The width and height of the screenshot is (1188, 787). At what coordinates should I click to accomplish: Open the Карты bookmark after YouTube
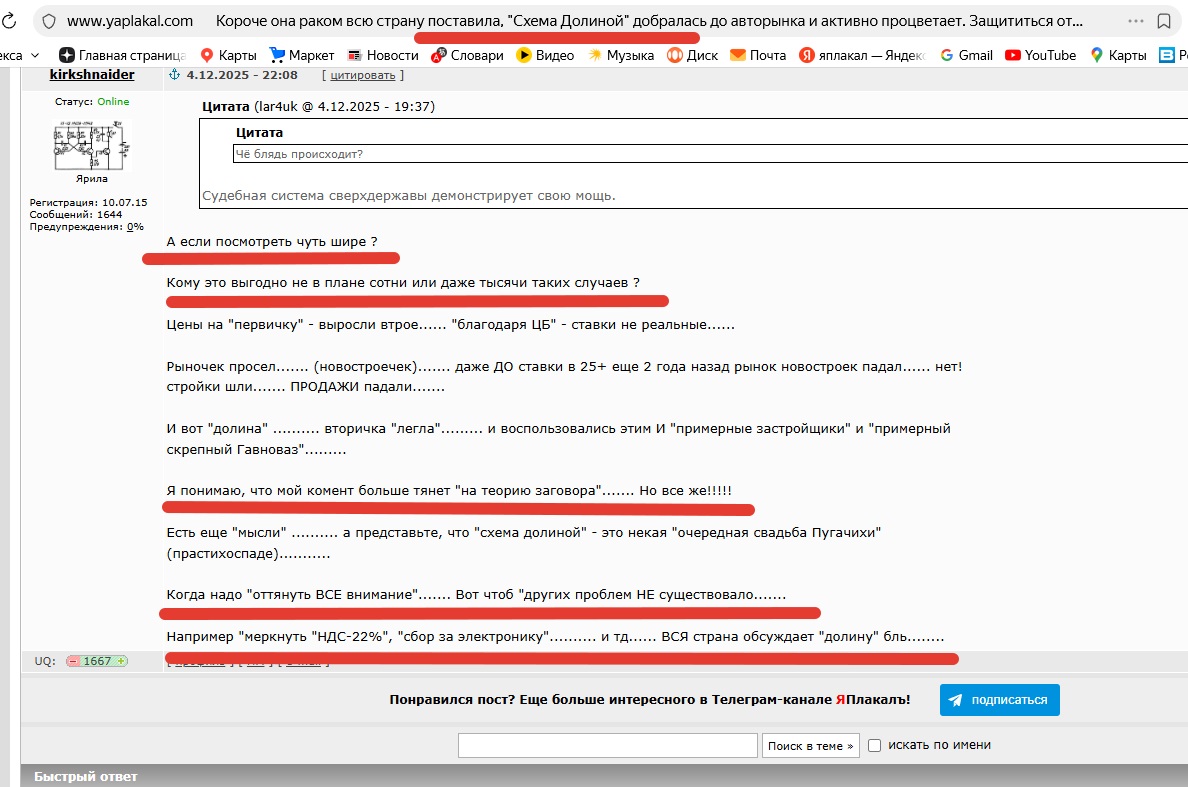(x=1118, y=55)
